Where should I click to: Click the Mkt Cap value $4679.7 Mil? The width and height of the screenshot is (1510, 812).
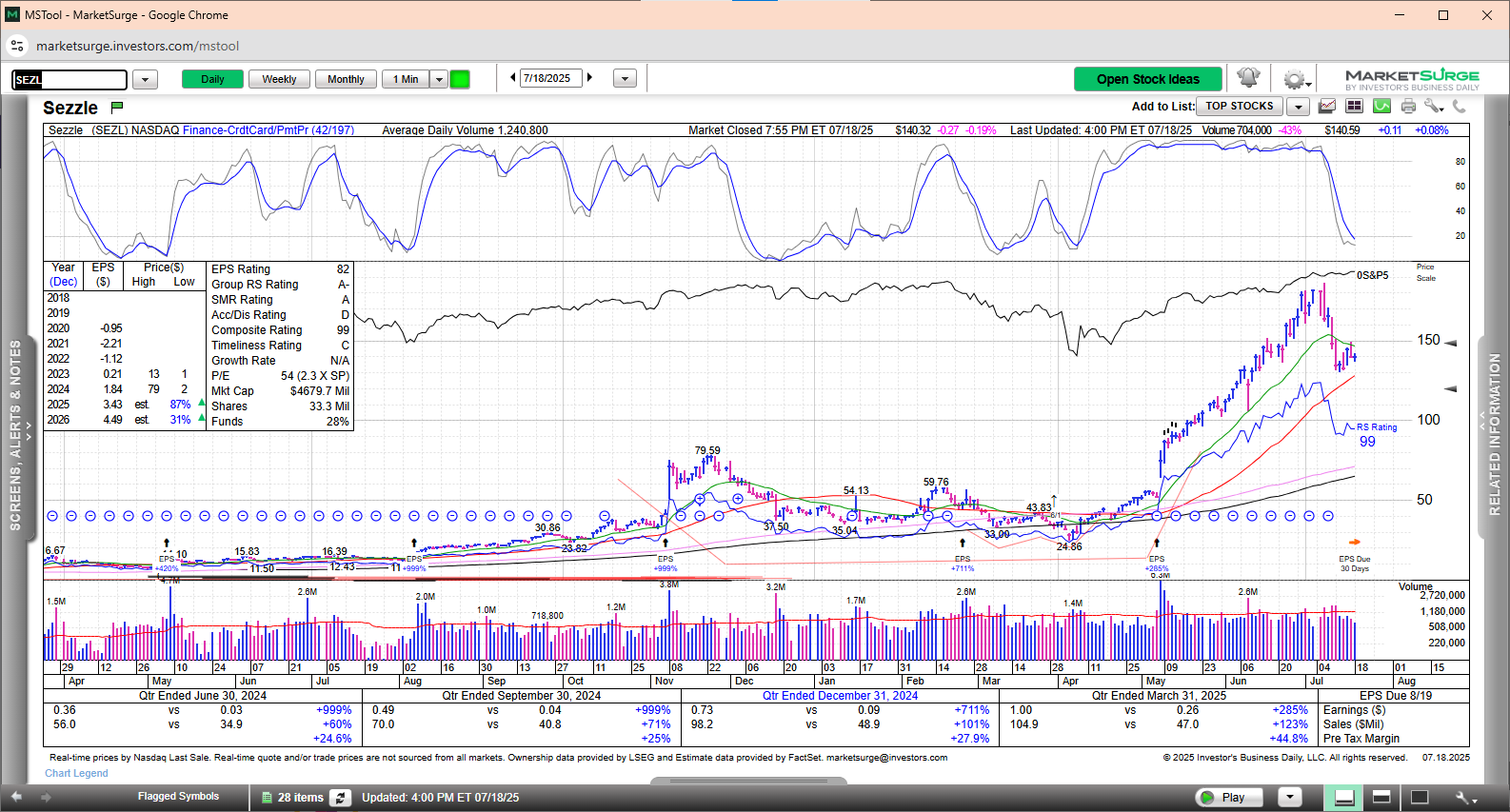coord(319,391)
